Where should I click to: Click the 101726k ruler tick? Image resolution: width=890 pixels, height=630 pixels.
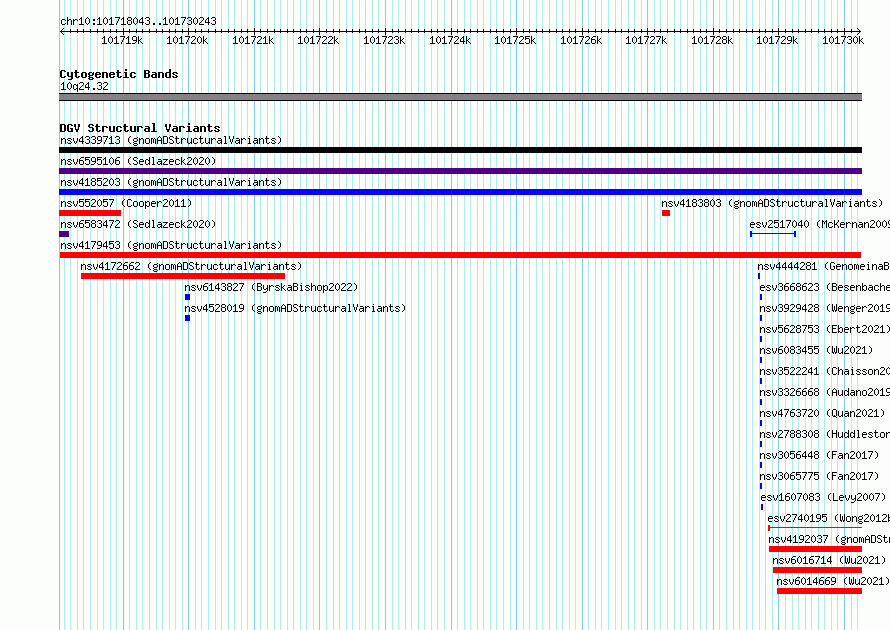click(581, 40)
